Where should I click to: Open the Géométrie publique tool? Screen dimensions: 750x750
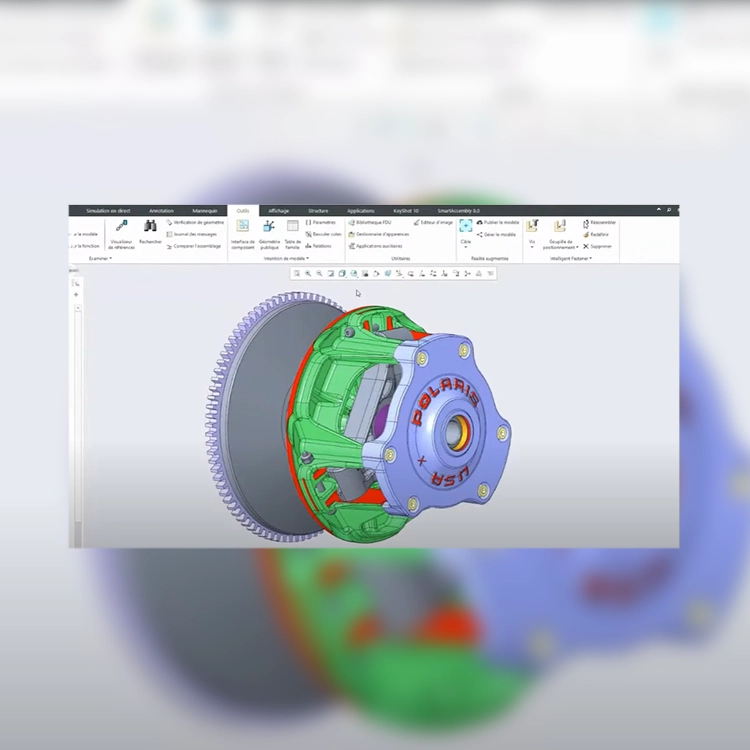pyautogui.click(x=269, y=234)
